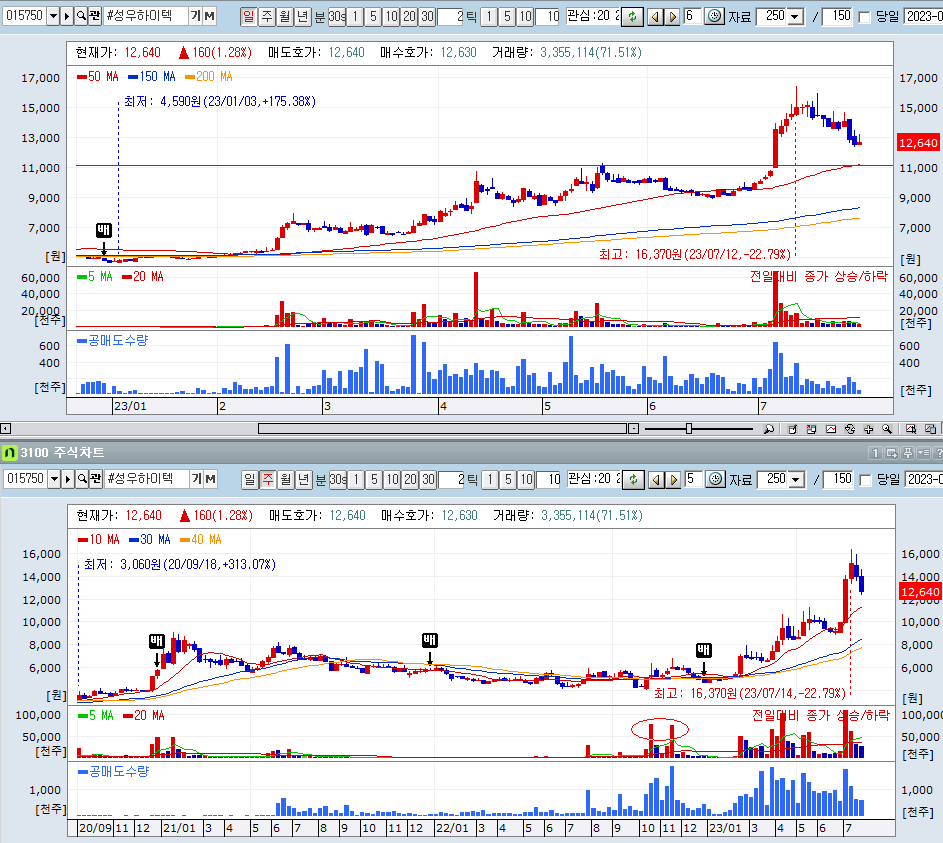This screenshot has height=843, width=943.
Task: Click the stock name field #성우하이텍 in the lower chart
Action: point(146,479)
